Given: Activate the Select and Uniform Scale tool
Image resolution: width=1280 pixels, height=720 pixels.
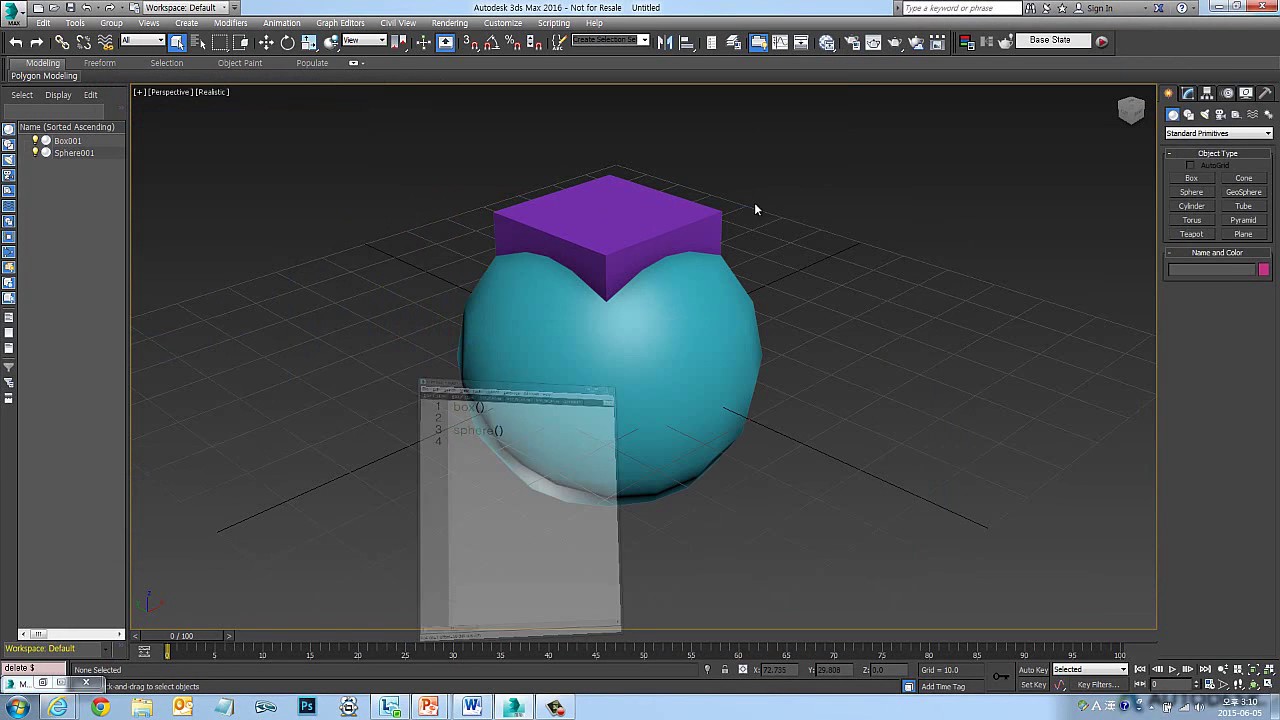Looking at the screenshot, I should (309, 42).
